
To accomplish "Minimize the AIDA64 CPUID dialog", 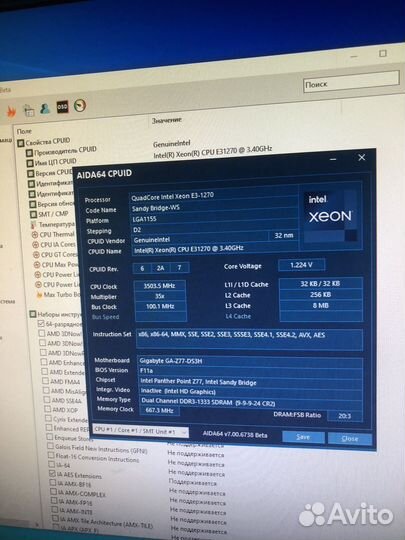I will 333,159.
